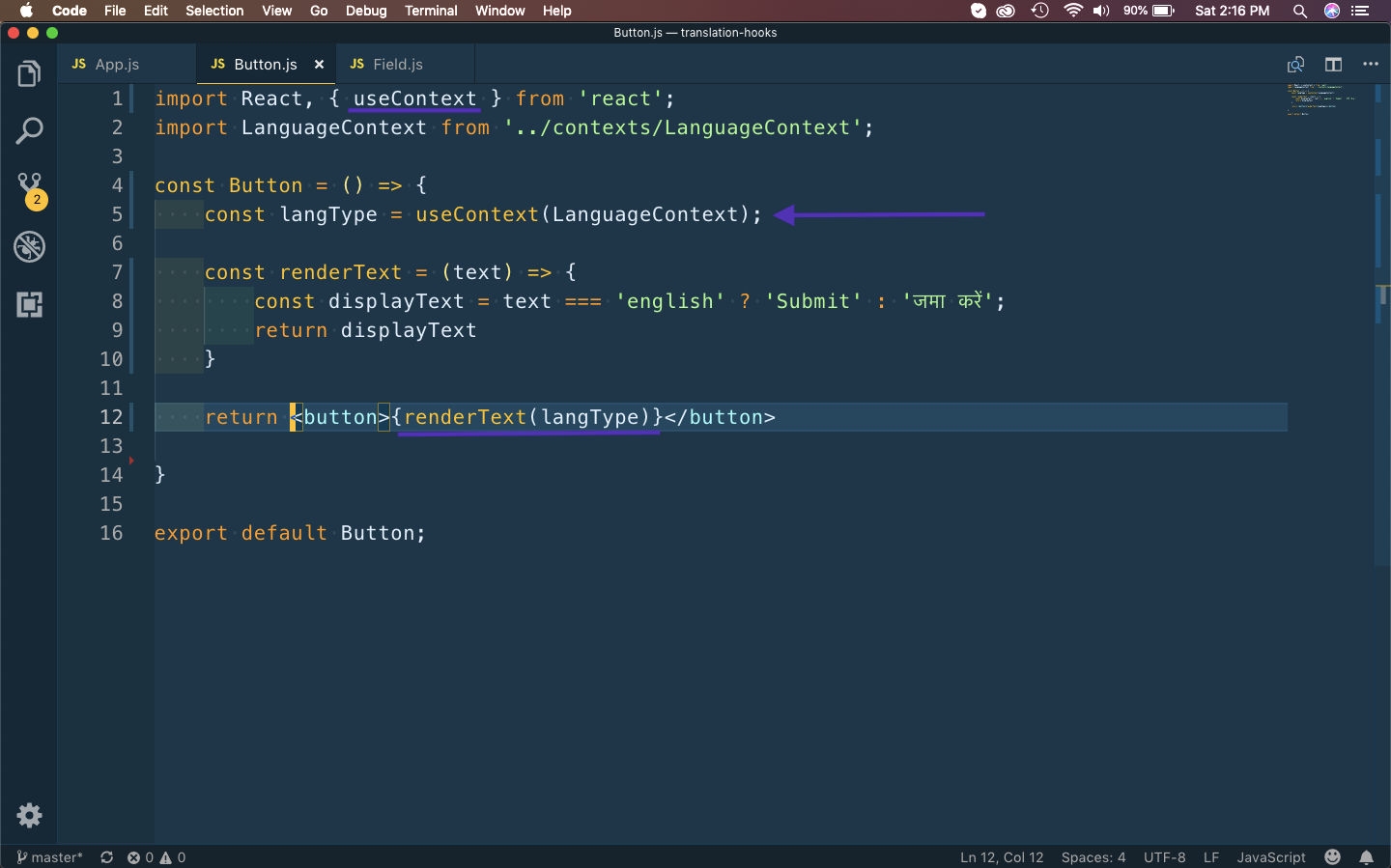Open the Help menu
1391x868 pixels.
point(557,11)
